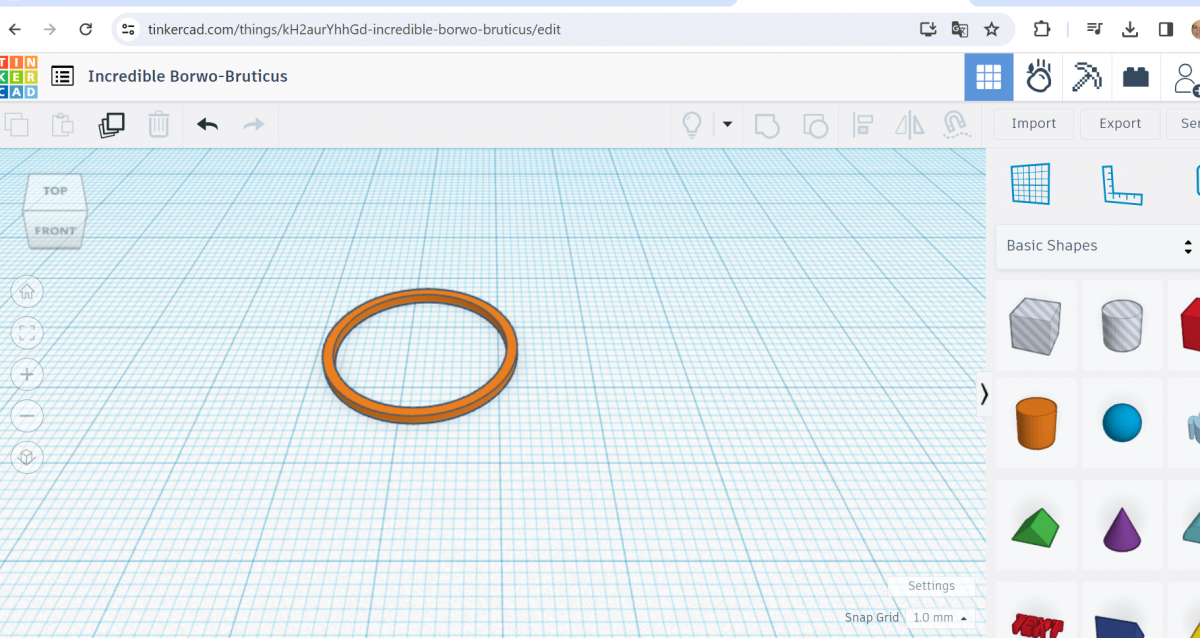This screenshot has width=1200, height=638.
Task: Click the Brick (Lego) view icon
Action: (1136, 76)
